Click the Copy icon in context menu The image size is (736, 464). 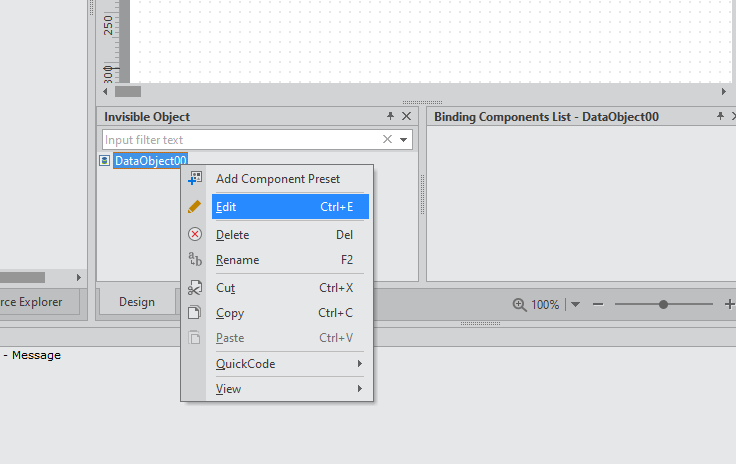(194, 312)
